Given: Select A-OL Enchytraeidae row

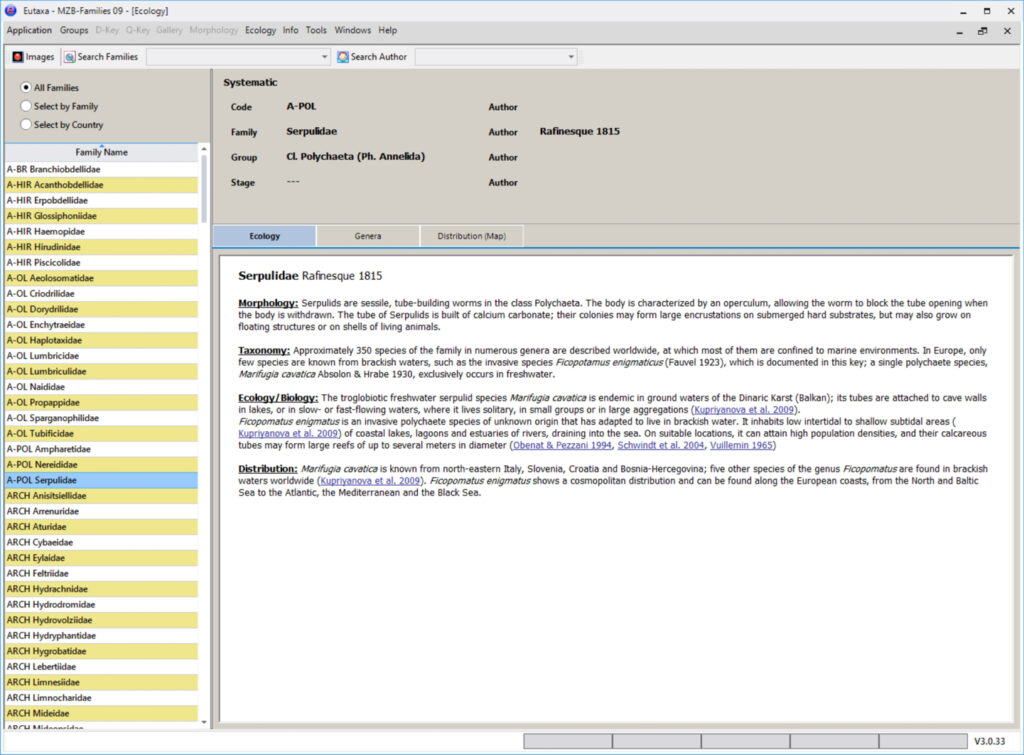Looking at the screenshot, I should (101, 325).
